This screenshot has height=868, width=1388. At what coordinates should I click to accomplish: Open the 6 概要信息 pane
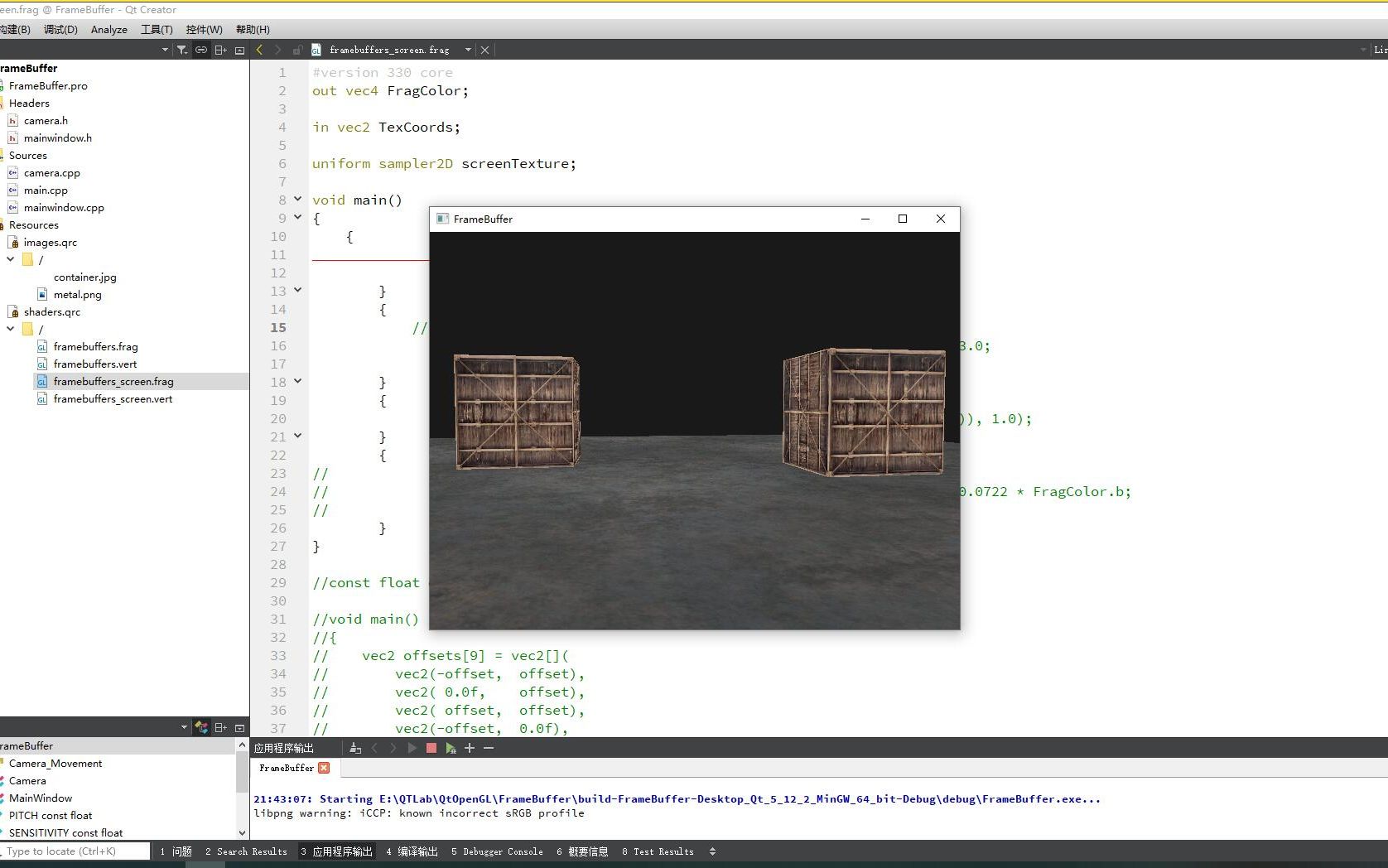582,851
